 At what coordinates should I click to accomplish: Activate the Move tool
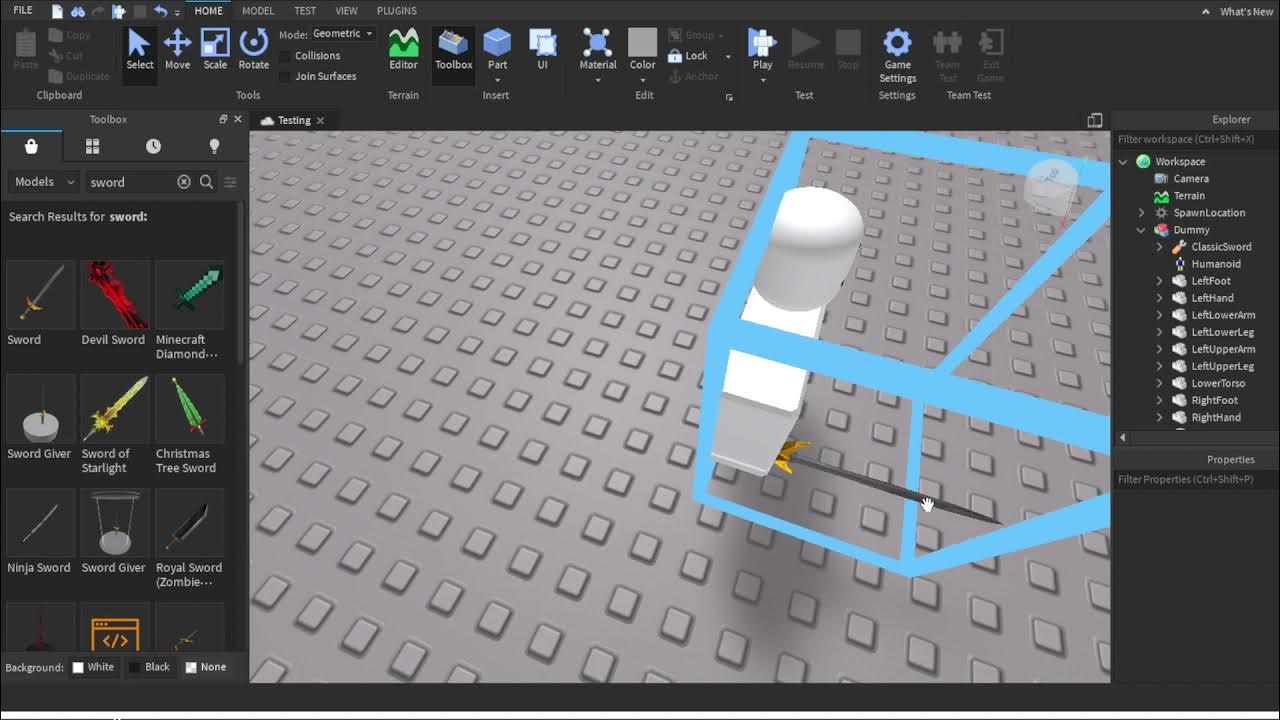[x=177, y=50]
